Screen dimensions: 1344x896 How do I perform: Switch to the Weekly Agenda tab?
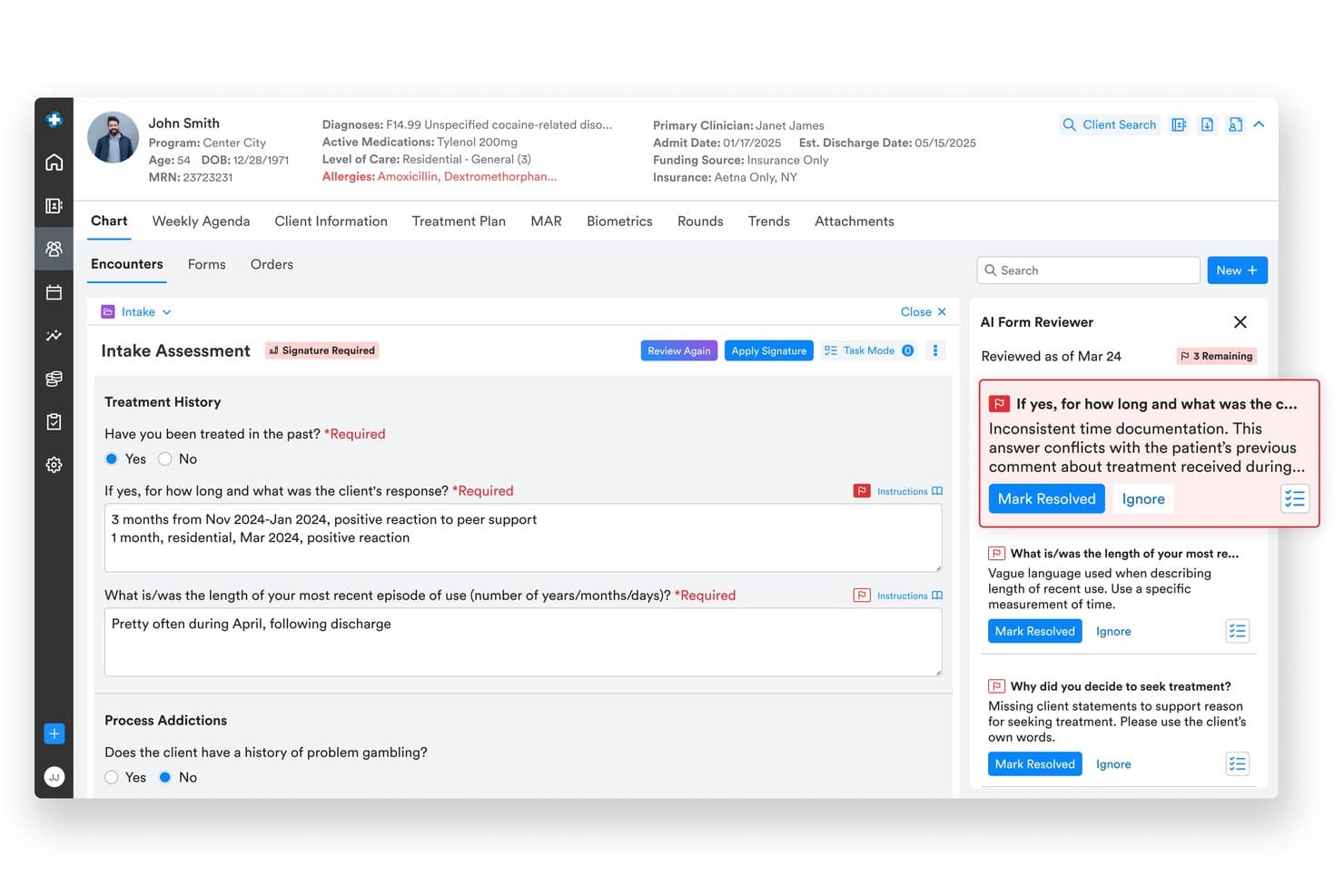tap(201, 222)
